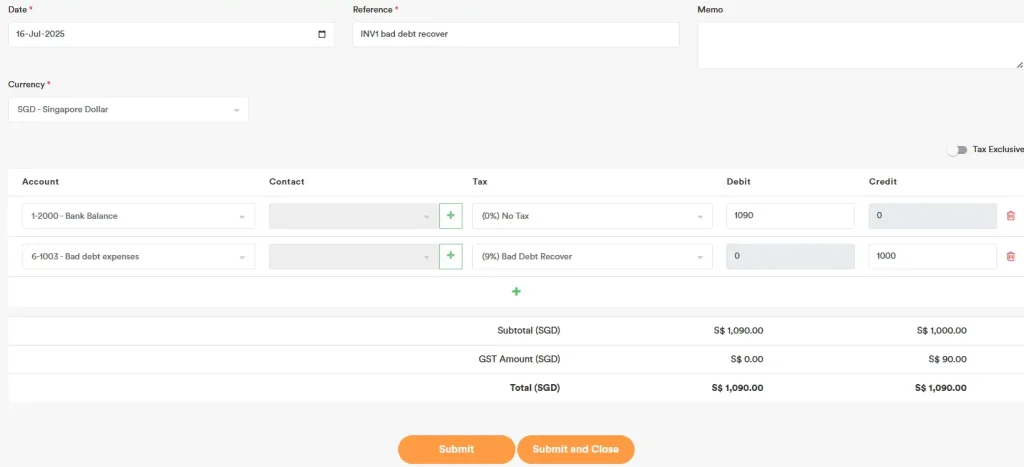Click the Submit button
The image size is (1024, 467).
coord(456,449)
